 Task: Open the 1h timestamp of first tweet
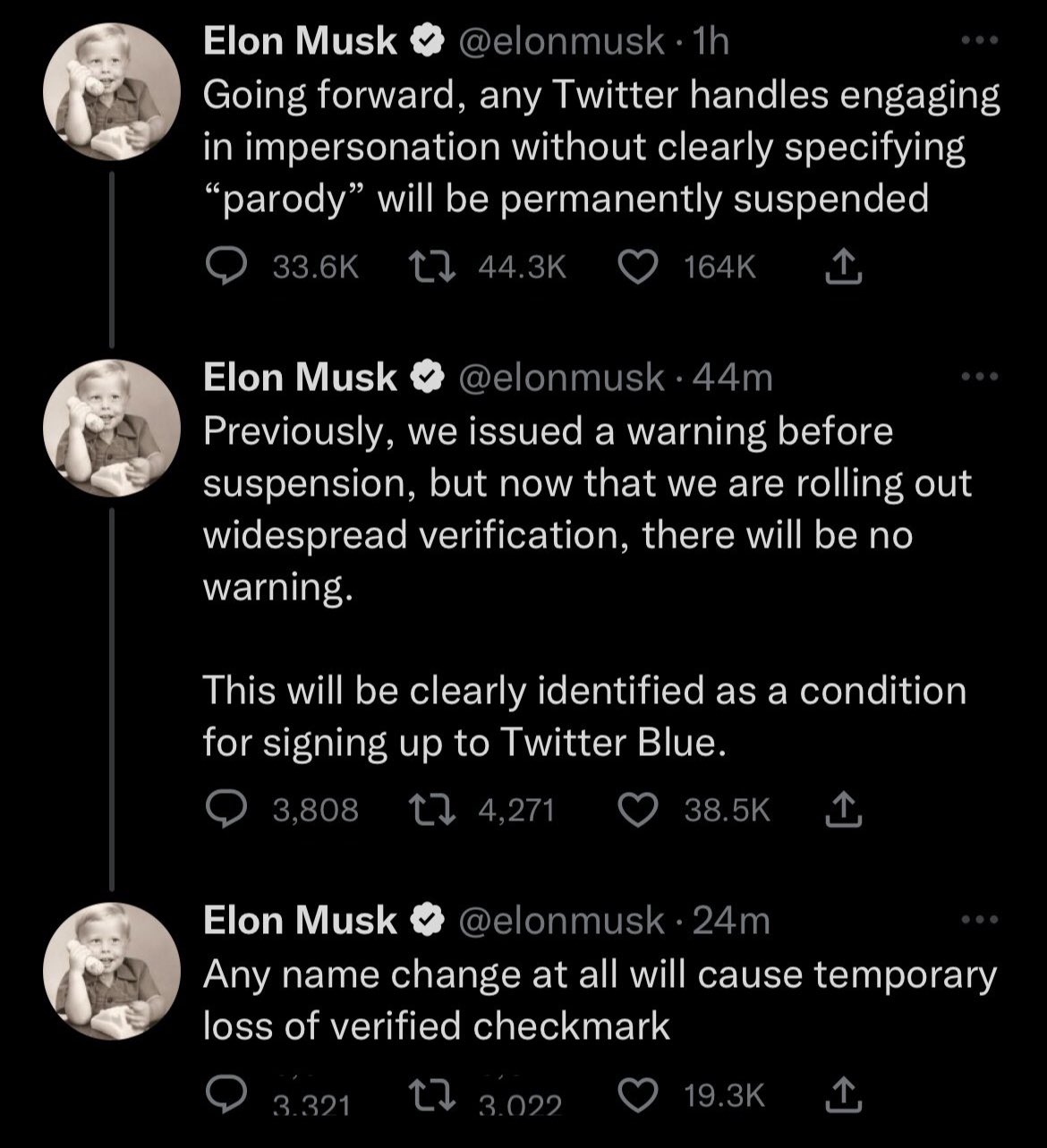[x=711, y=41]
